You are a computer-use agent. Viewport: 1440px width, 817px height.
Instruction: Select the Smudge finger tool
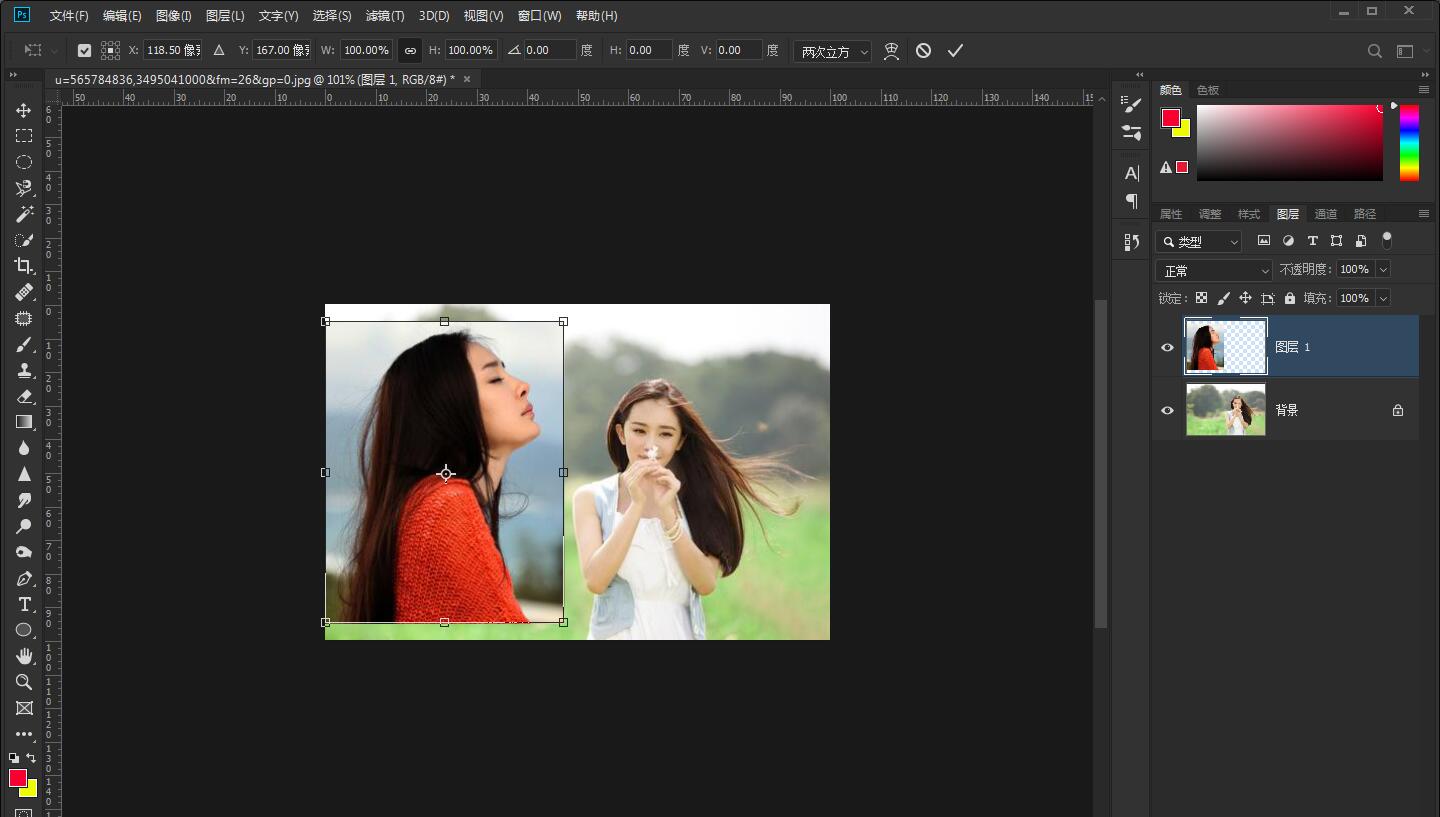pos(24,500)
